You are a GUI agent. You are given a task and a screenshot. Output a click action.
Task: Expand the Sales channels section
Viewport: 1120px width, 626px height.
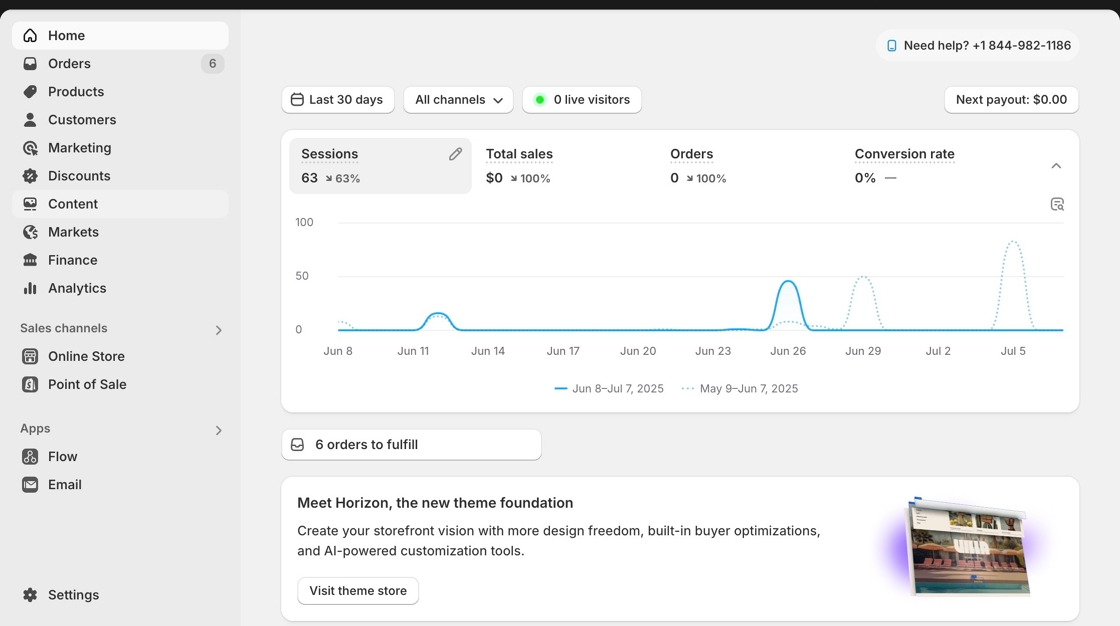point(218,330)
